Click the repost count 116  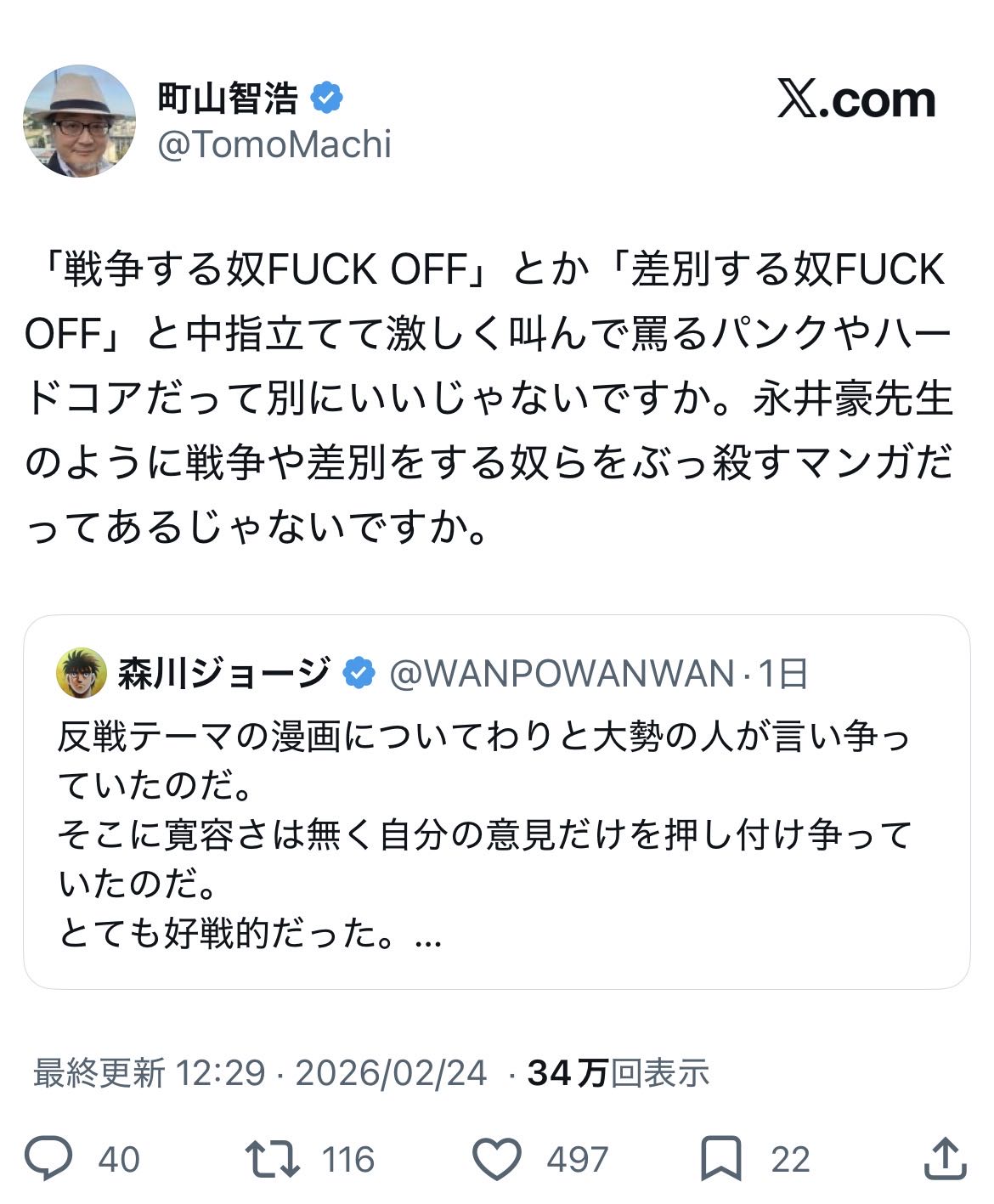tap(348, 1160)
